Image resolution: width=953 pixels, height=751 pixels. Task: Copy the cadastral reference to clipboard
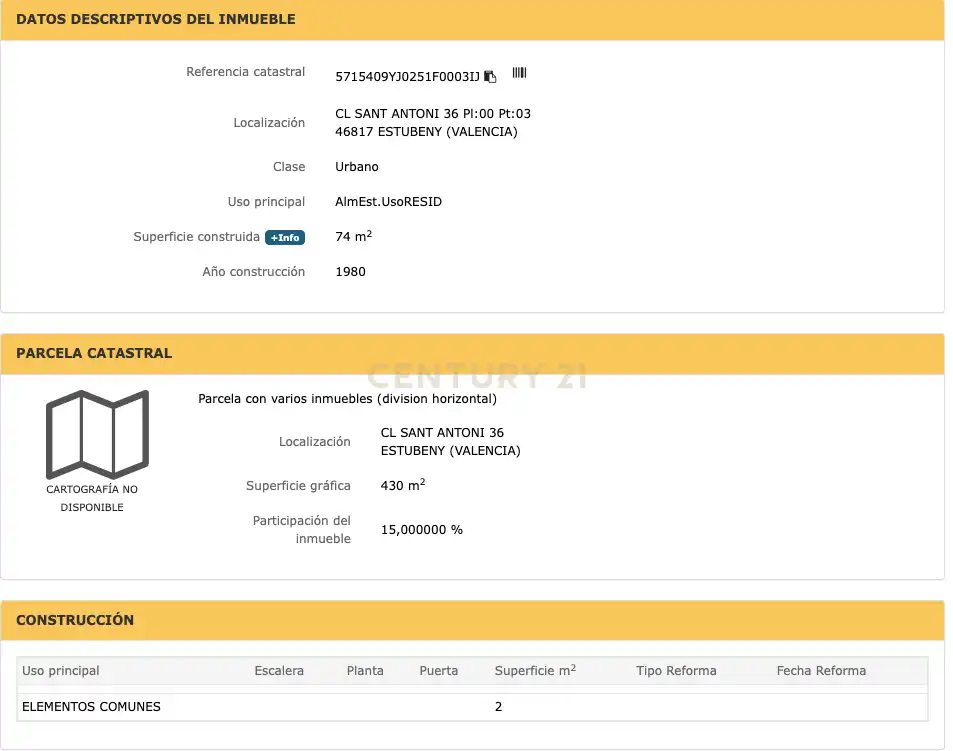(490, 77)
